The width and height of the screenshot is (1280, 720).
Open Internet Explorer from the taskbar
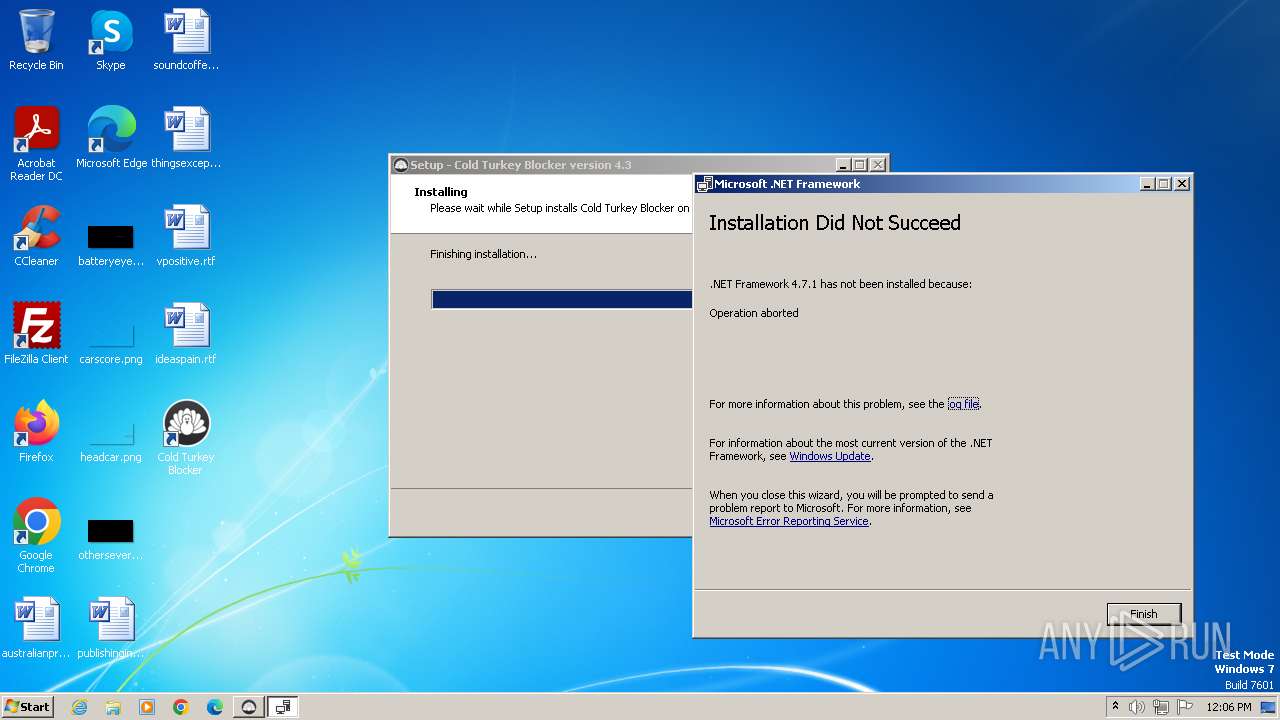(x=79, y=707)
